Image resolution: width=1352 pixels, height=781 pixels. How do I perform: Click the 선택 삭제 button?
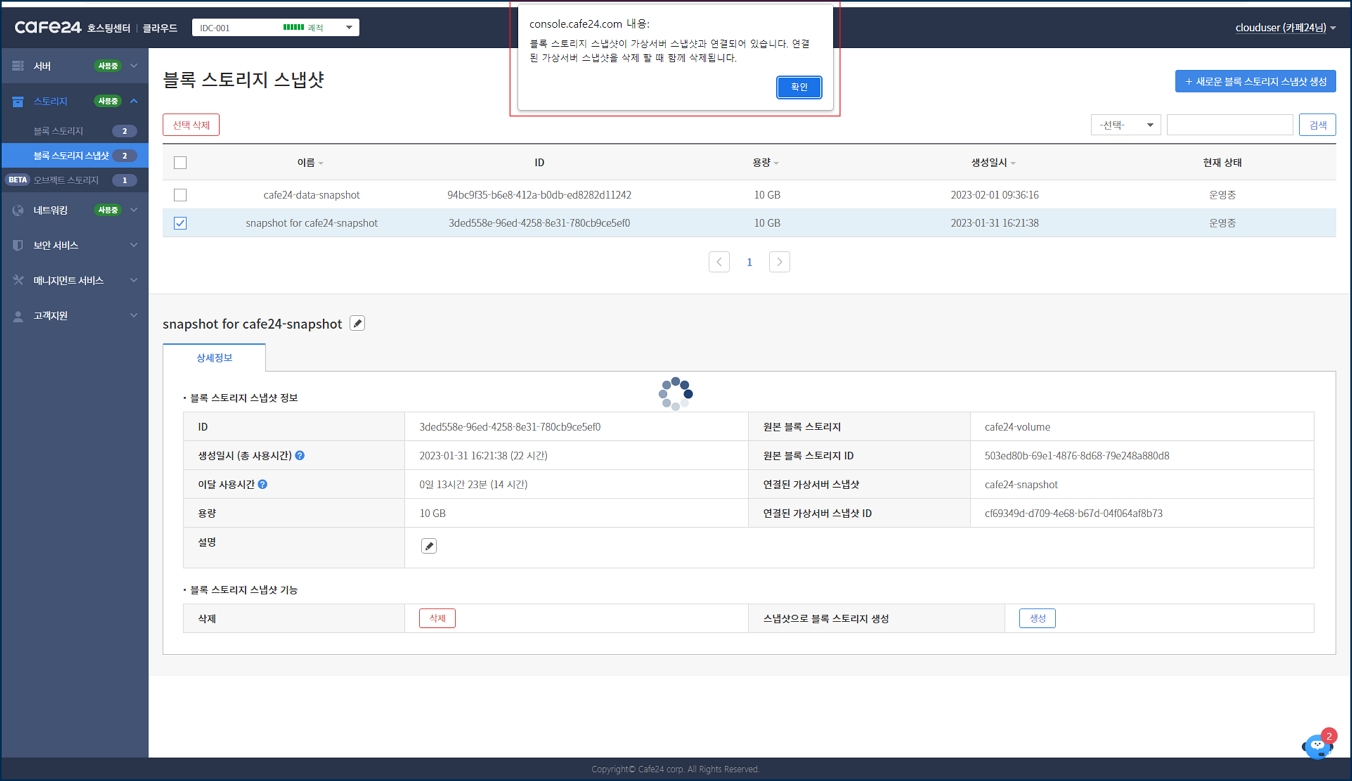[191, 125]
